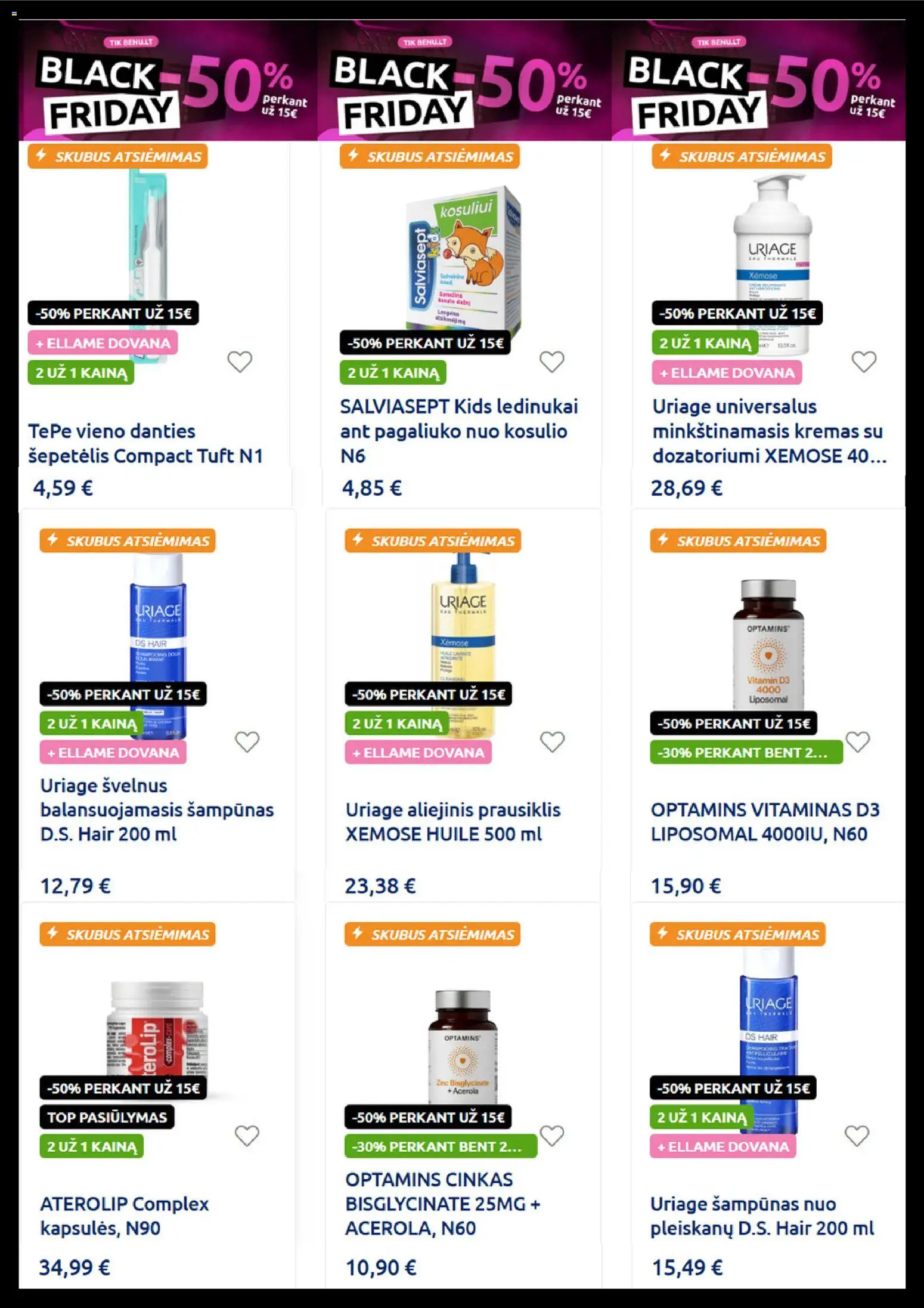Click the TOP PASIŪLYMAS badge on Aterolip
This screenshot has width=924, height=1308.
tap(107, 1117)
